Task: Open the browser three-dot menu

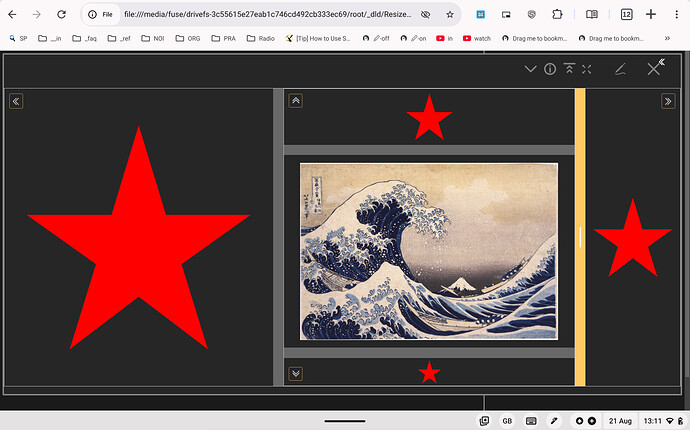Action: click(x=676, y=15)
